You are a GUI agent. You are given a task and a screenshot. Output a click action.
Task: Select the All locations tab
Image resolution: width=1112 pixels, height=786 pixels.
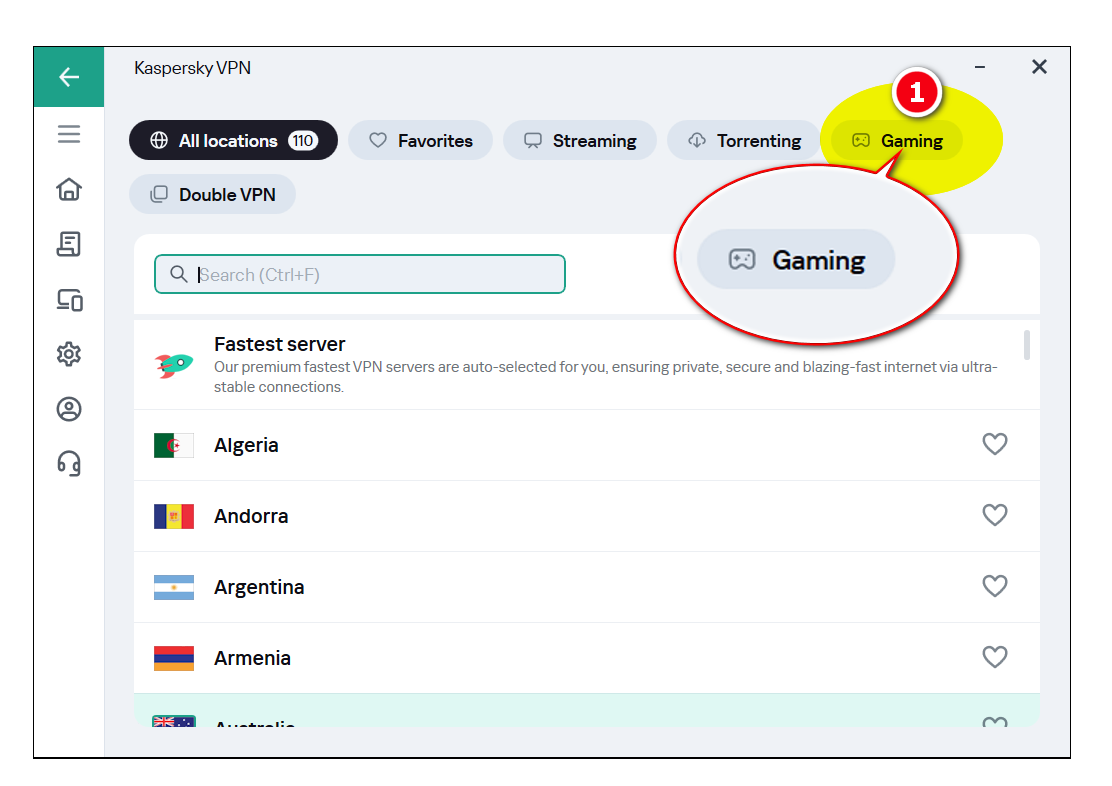(x=233, y=140)
